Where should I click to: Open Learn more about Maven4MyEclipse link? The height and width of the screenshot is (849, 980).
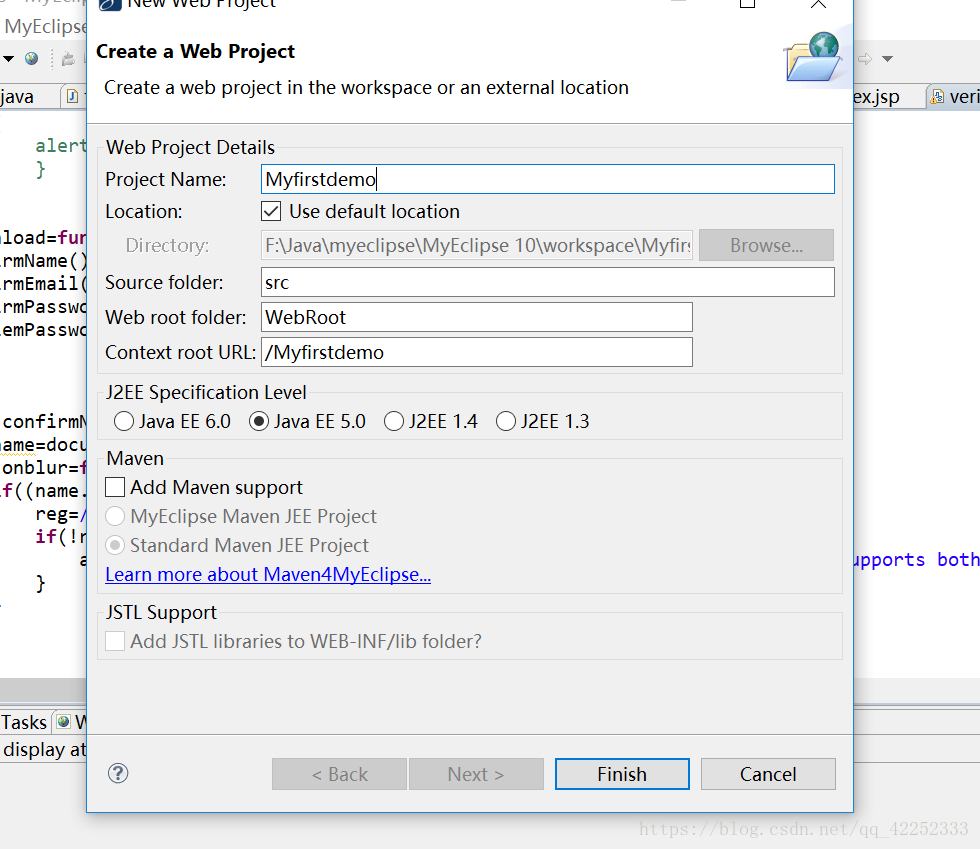coord(268,575)
